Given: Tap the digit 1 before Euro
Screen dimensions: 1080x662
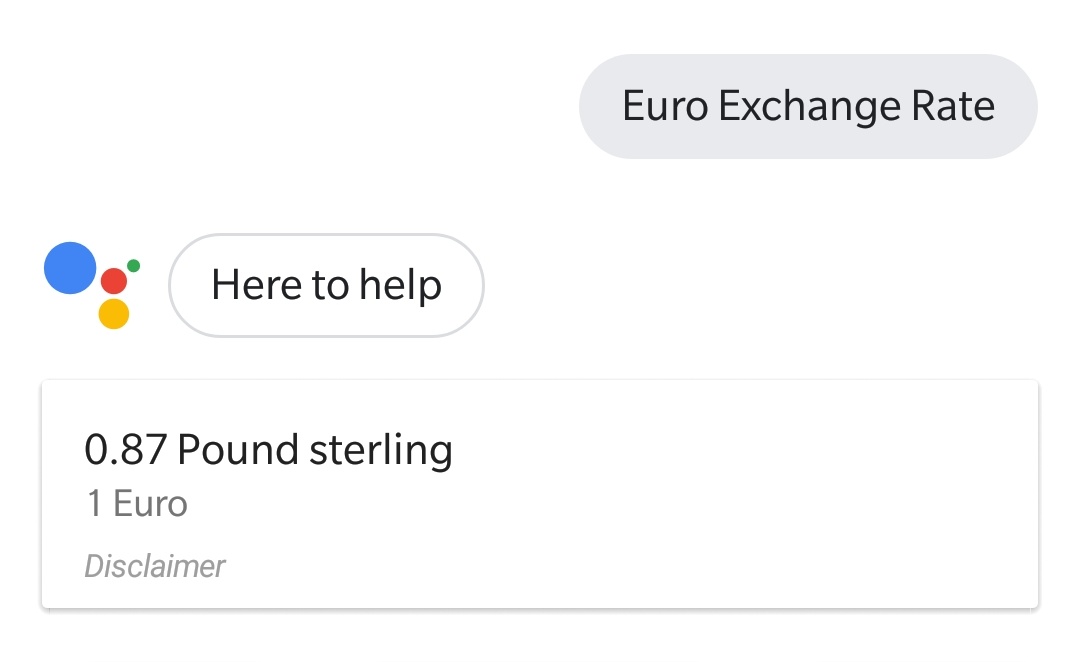Looking at the screenshot, I should pos(94,504).
